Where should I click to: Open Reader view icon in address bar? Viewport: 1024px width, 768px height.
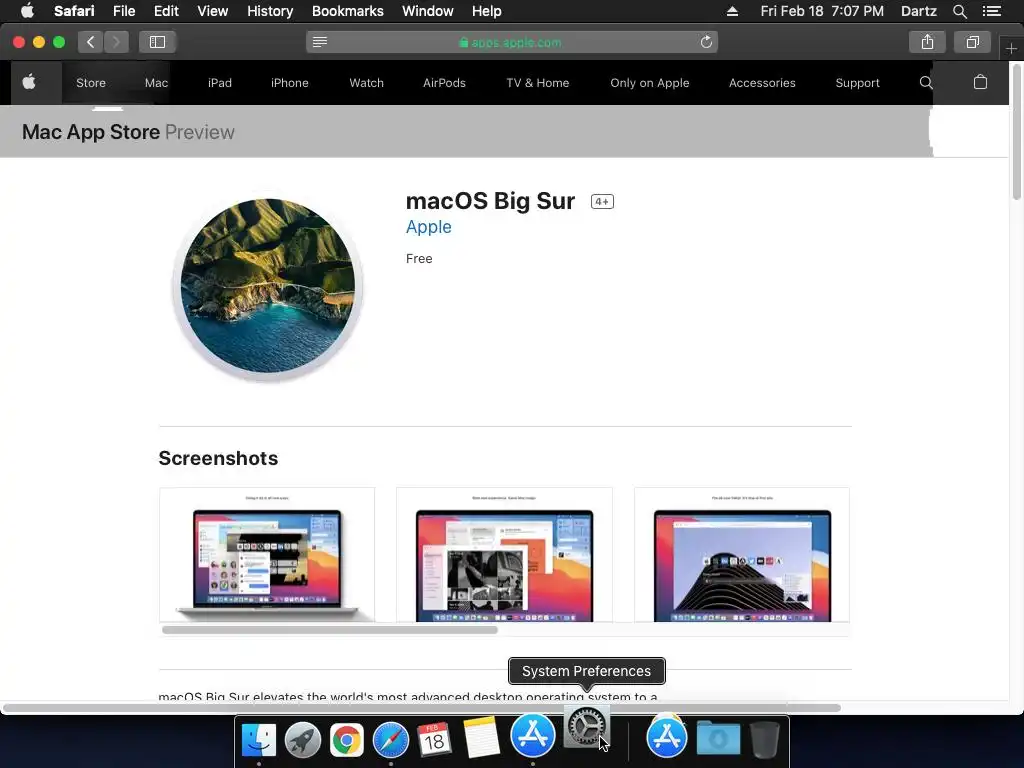[x=320, y=42]
